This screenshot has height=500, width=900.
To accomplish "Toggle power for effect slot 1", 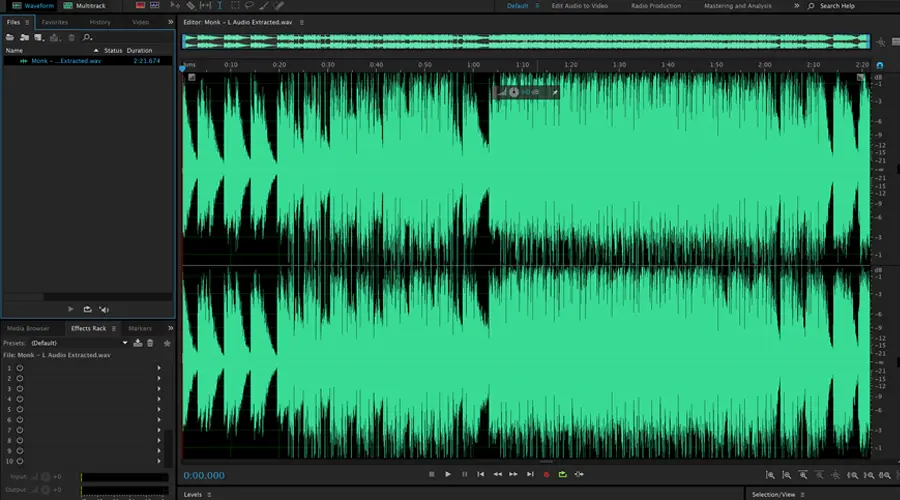I will (20, 368).
